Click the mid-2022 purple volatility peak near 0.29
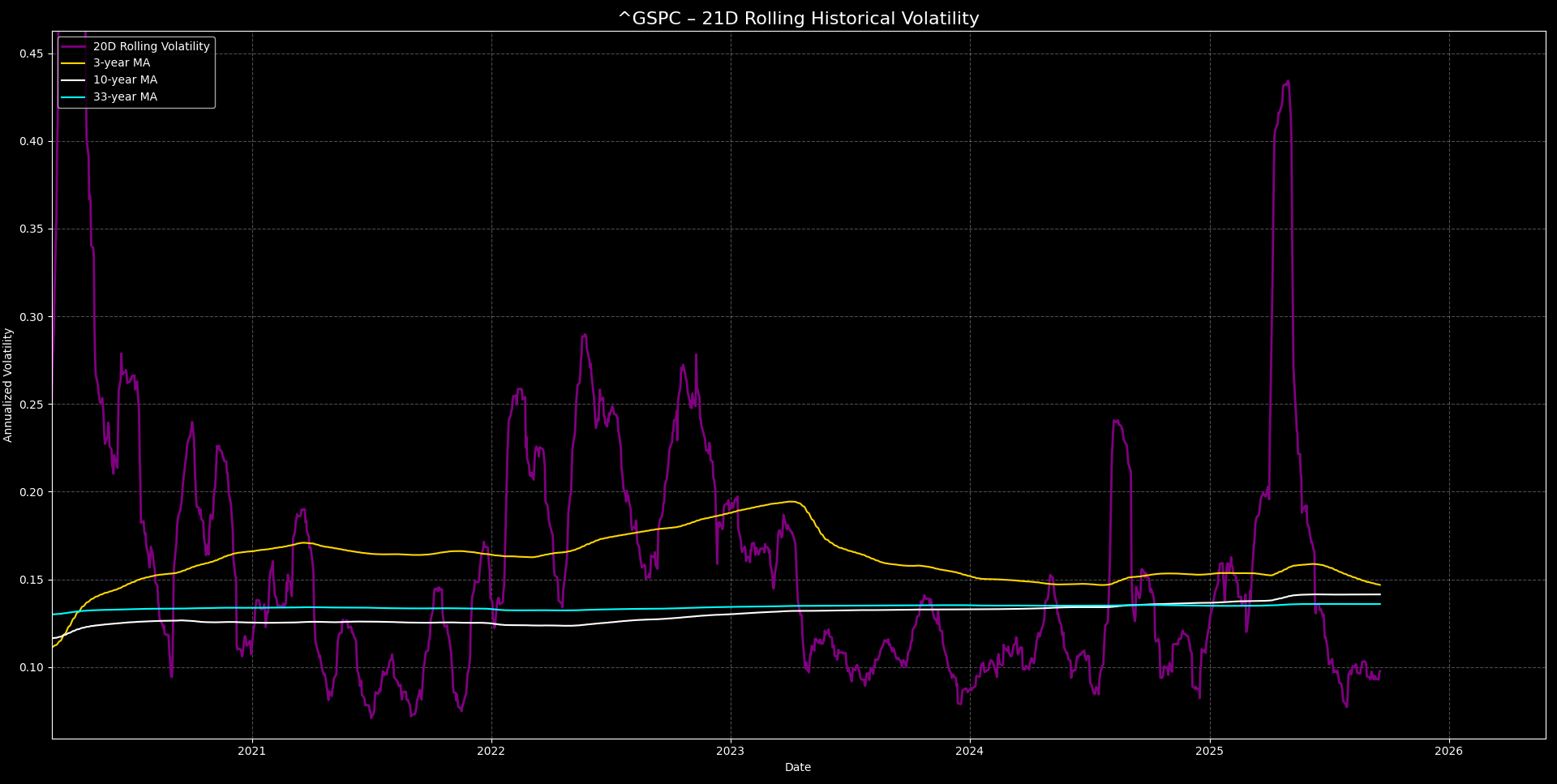 click(585, 335)
